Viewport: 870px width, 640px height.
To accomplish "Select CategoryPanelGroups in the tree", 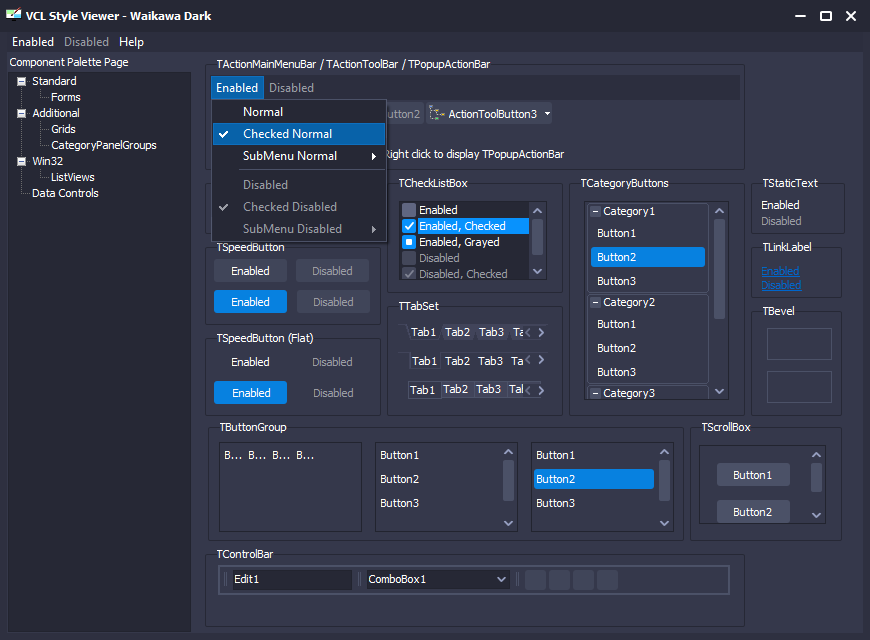I will (104, 145).
